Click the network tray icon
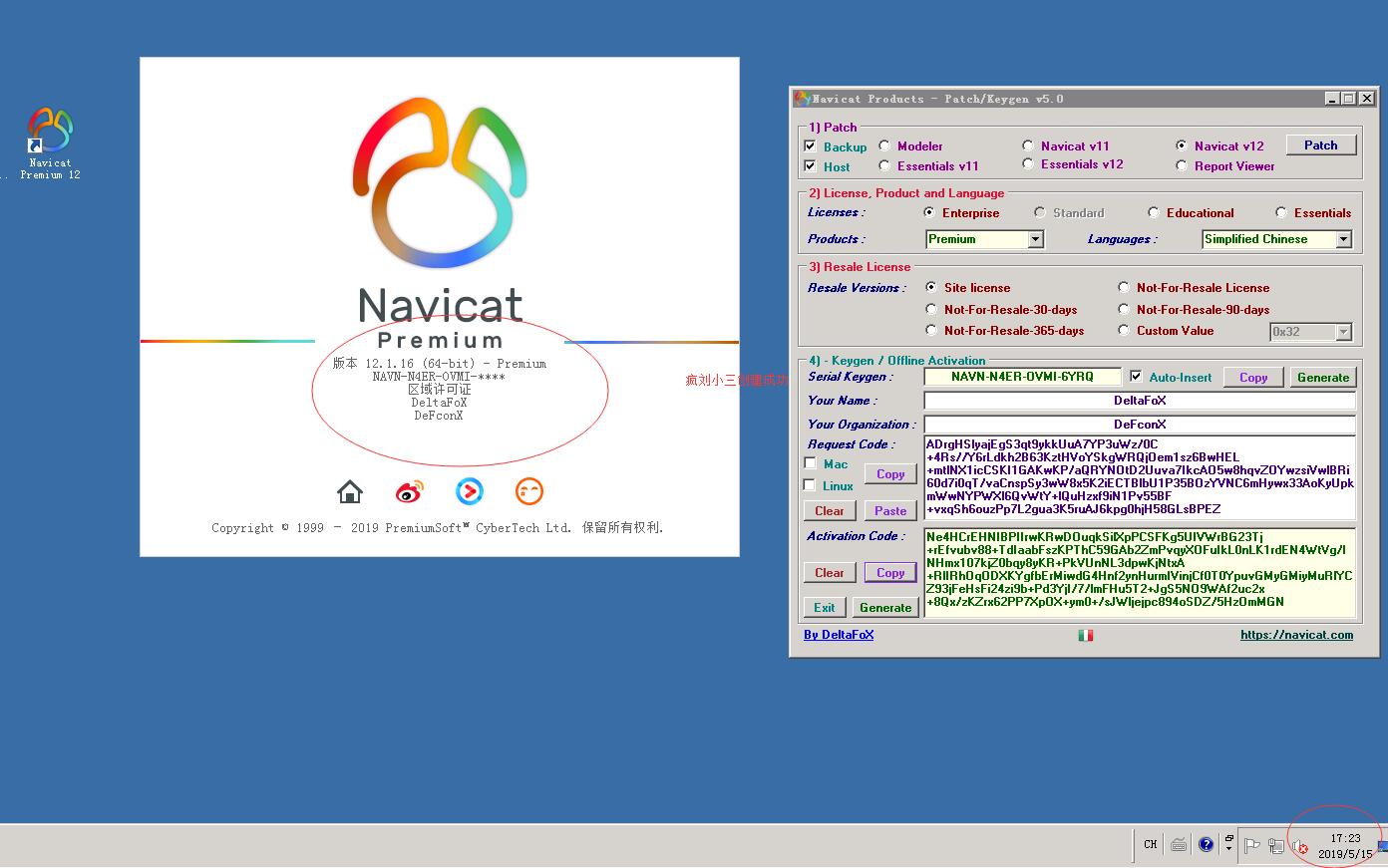This screenshot has height=868, width=1388. (1275, 846)
